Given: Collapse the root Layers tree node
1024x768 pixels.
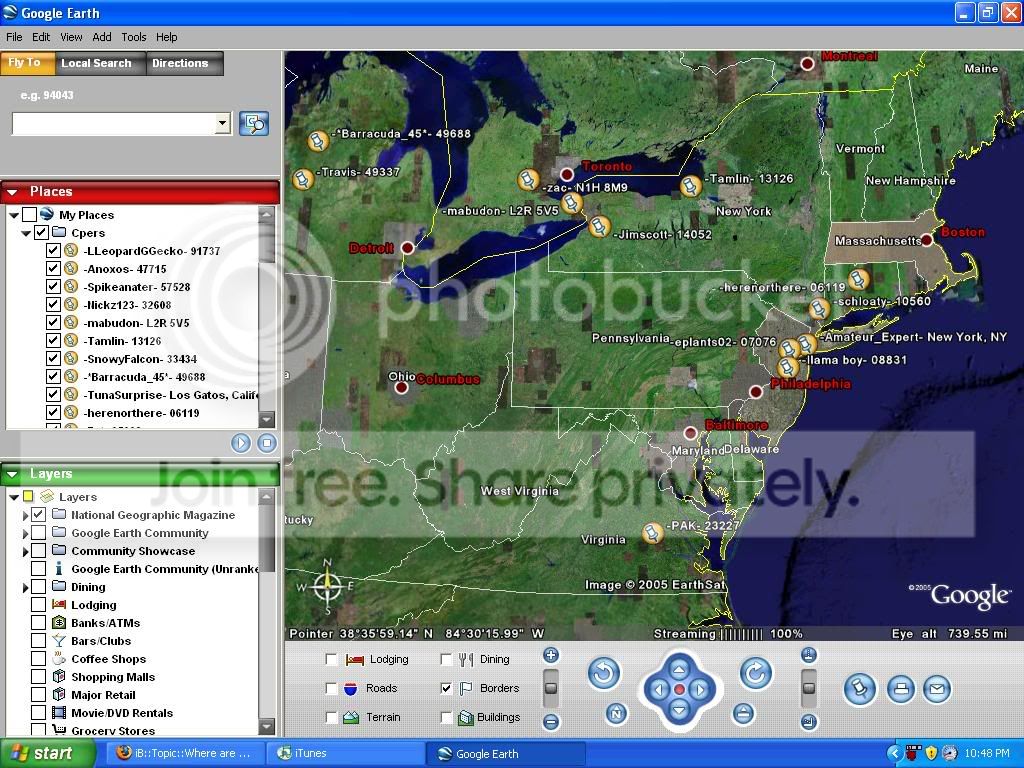Looking at the screenshot, I should click(x=14, y=497).
